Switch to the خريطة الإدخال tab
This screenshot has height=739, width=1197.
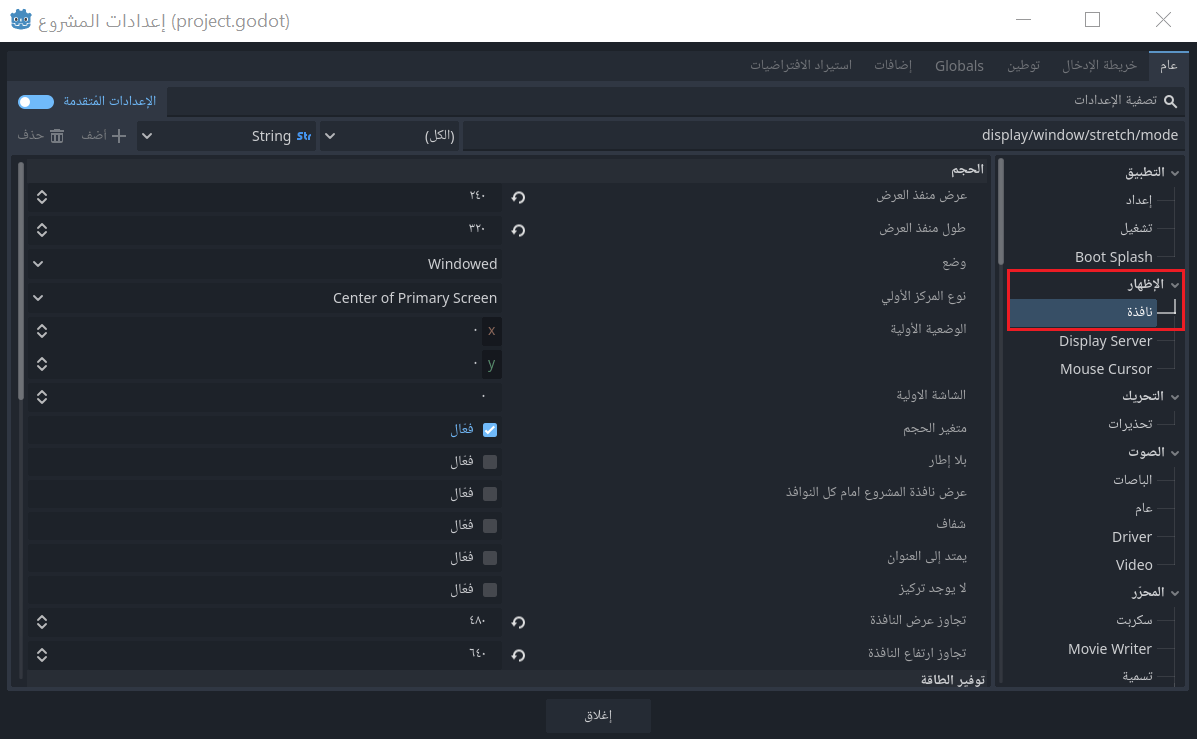point(1099,65)
